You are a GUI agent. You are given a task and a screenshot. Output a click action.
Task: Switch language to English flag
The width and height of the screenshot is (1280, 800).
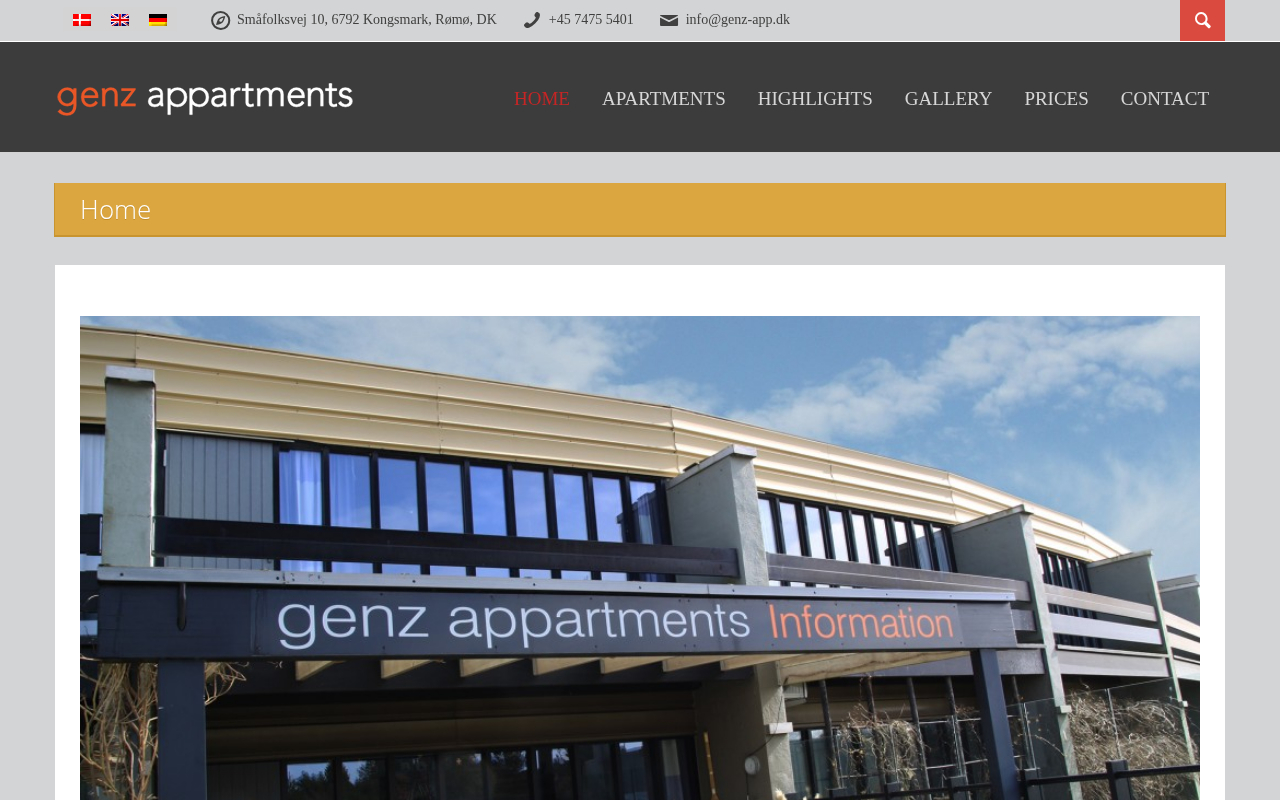click(x=120, y=20)
